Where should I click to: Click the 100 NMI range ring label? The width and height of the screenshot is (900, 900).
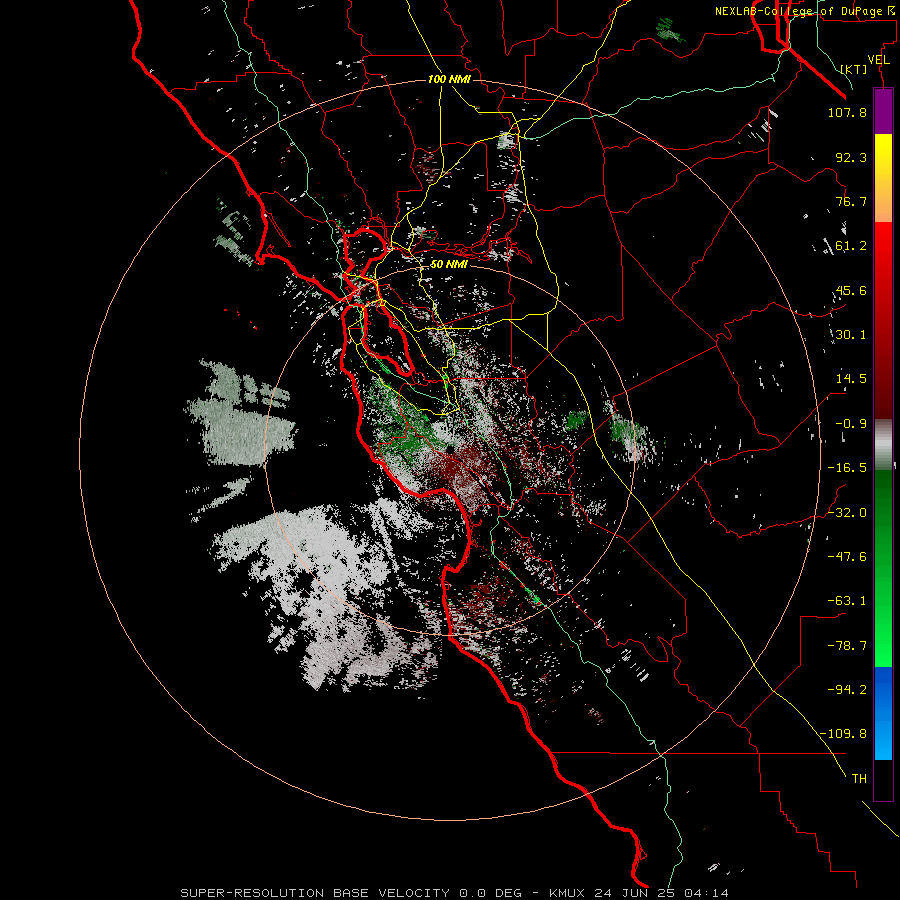449,79
